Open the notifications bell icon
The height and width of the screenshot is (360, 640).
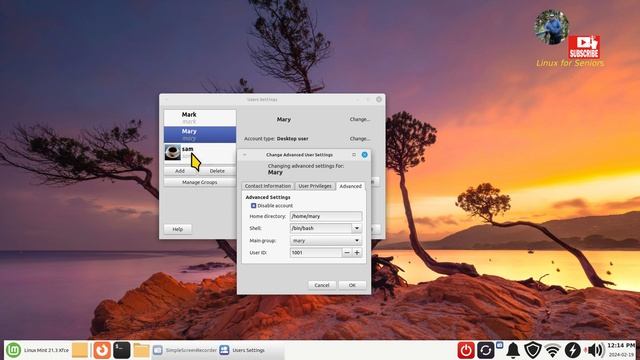coord(513,350)
